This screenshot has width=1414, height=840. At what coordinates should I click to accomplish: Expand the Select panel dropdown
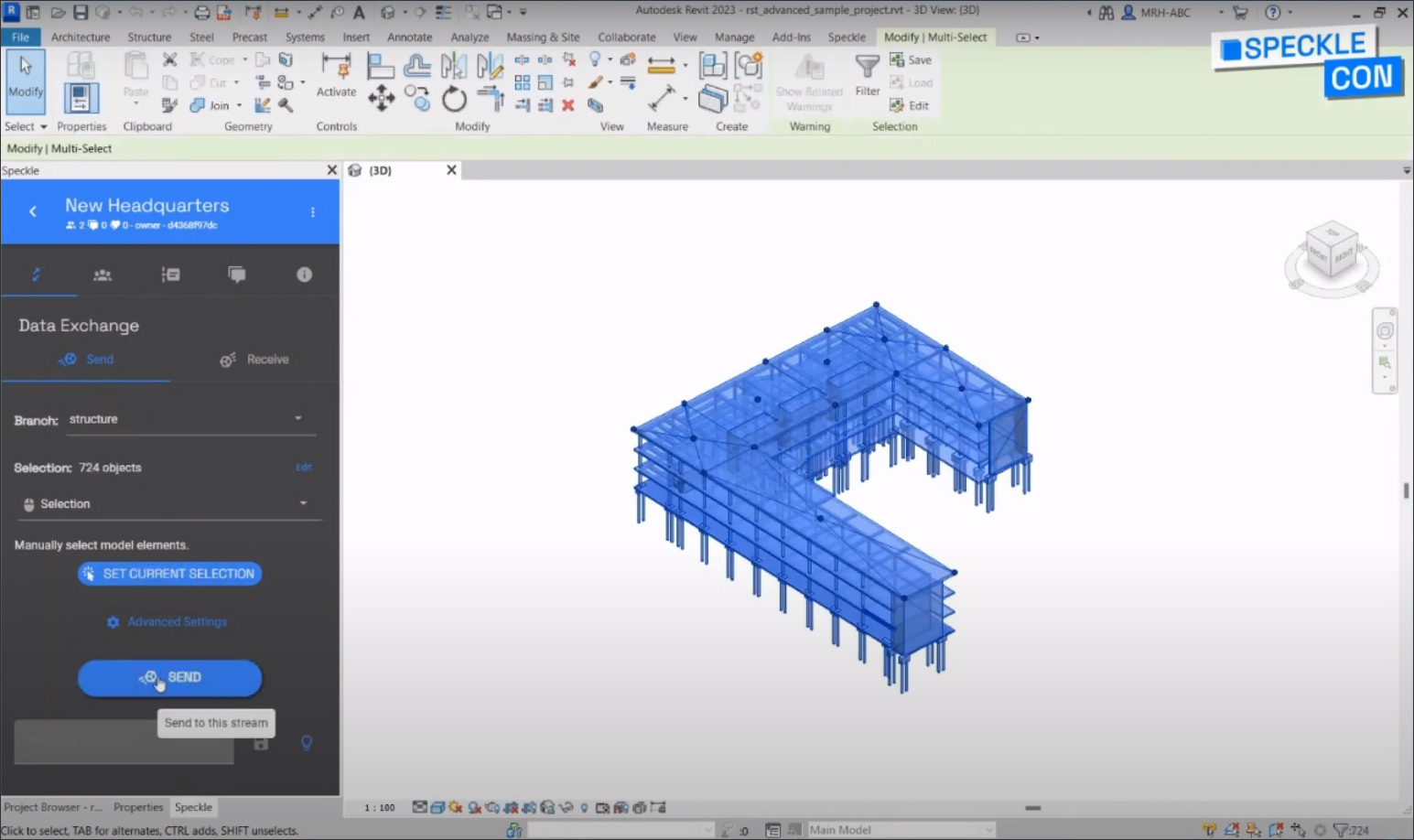[x=26, y=126]
